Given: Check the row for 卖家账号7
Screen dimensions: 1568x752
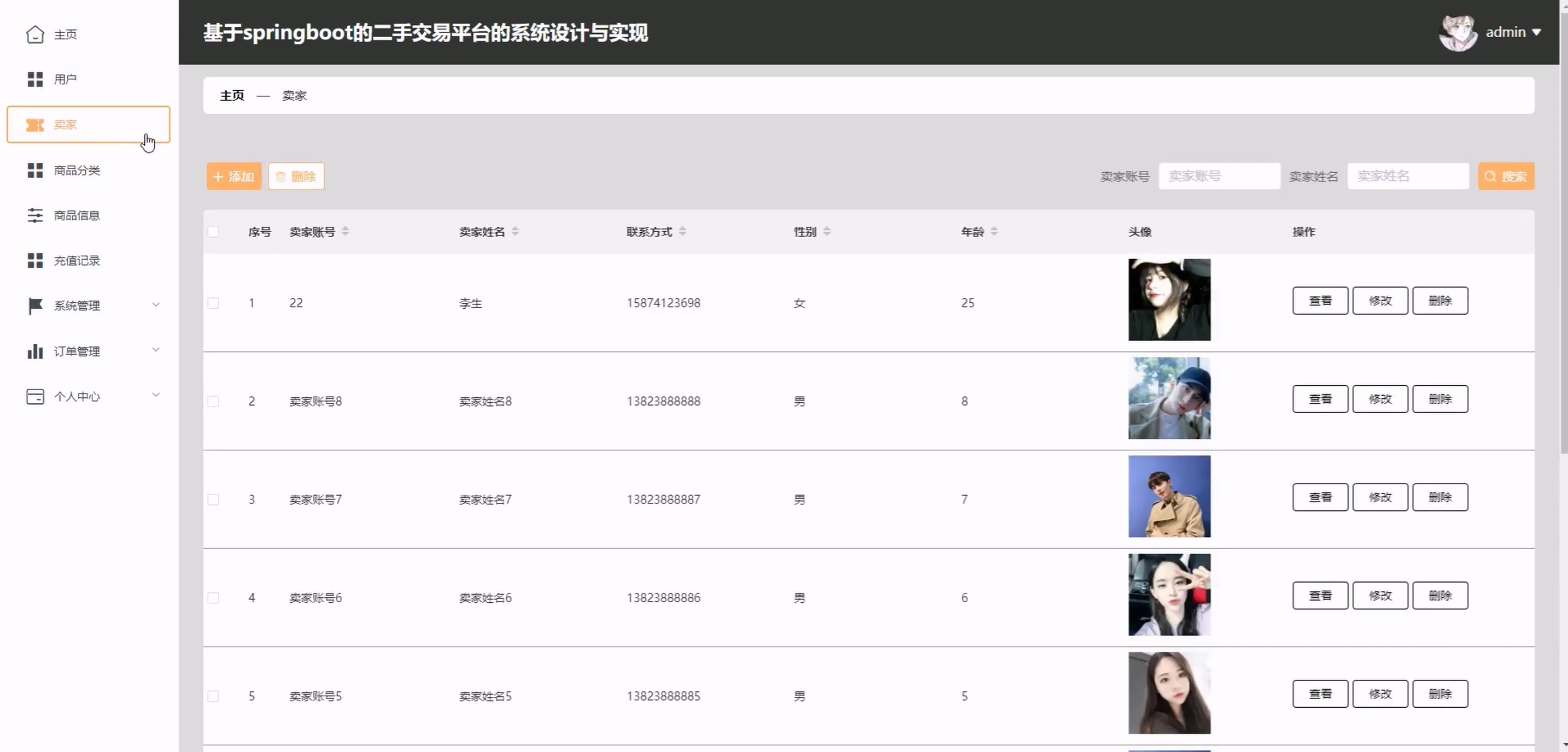Looking at the screenshot, I should coord(213,500).
